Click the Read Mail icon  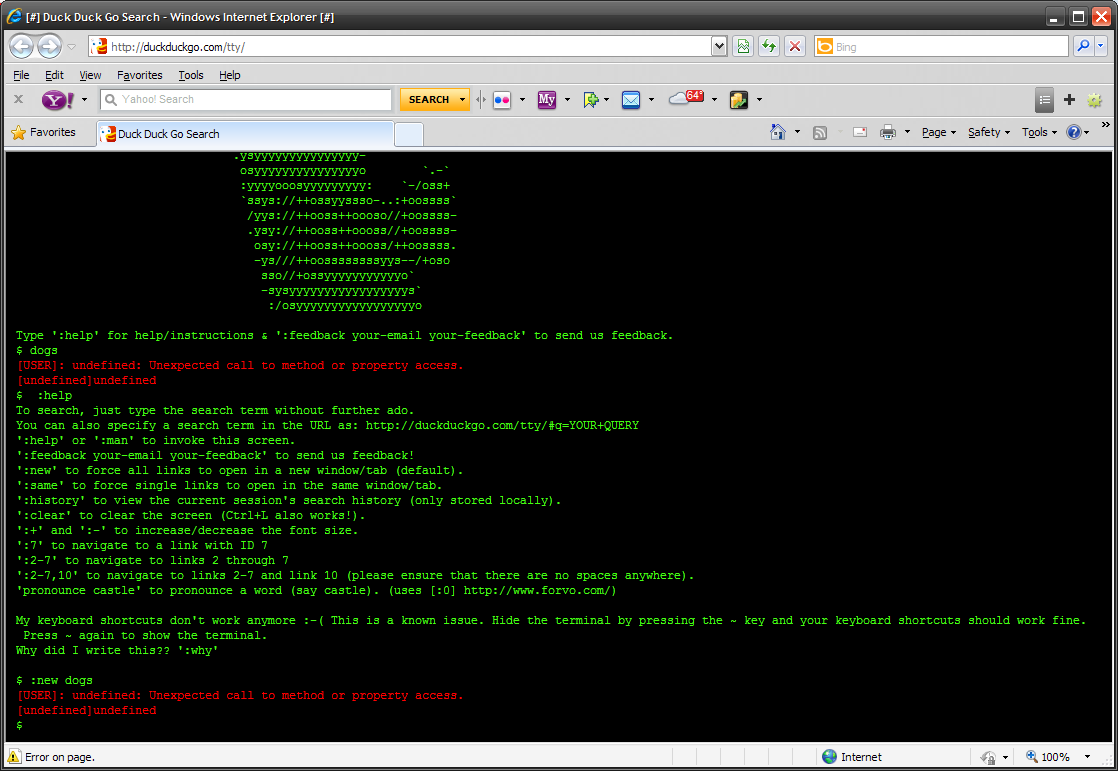[x=860, y=132]
